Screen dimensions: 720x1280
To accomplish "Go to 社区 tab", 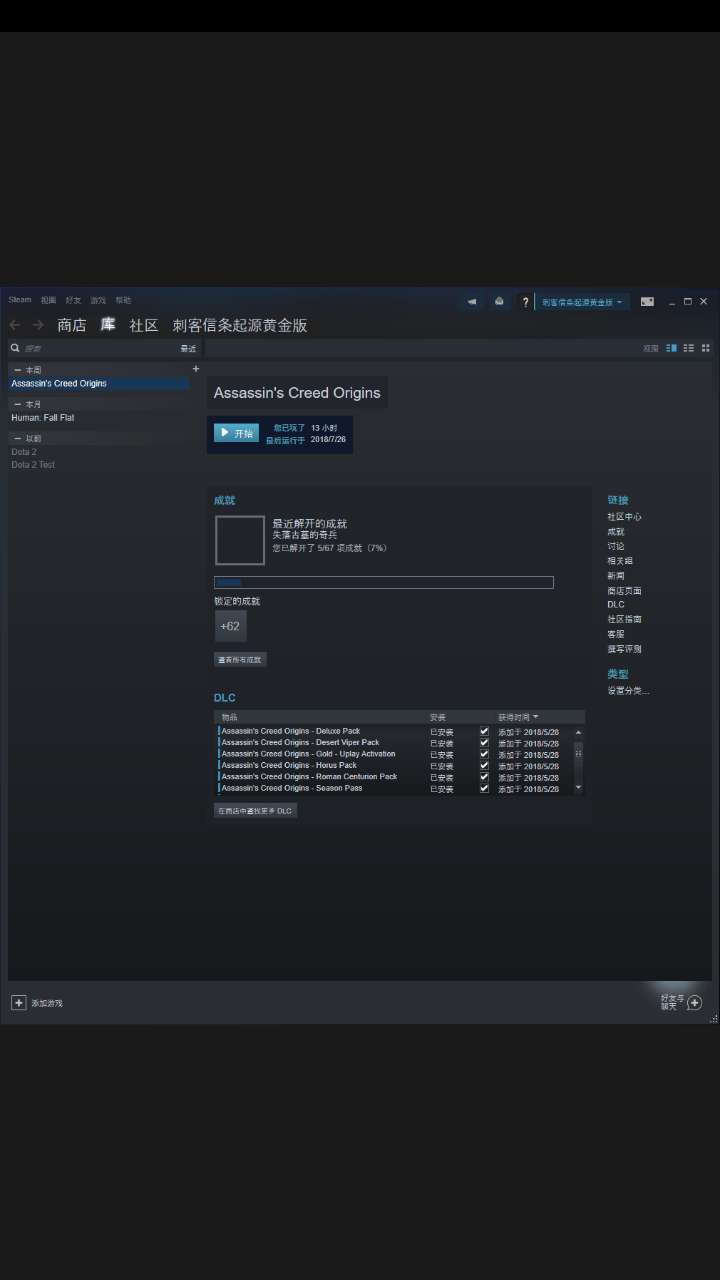I will tap(144, 325).
